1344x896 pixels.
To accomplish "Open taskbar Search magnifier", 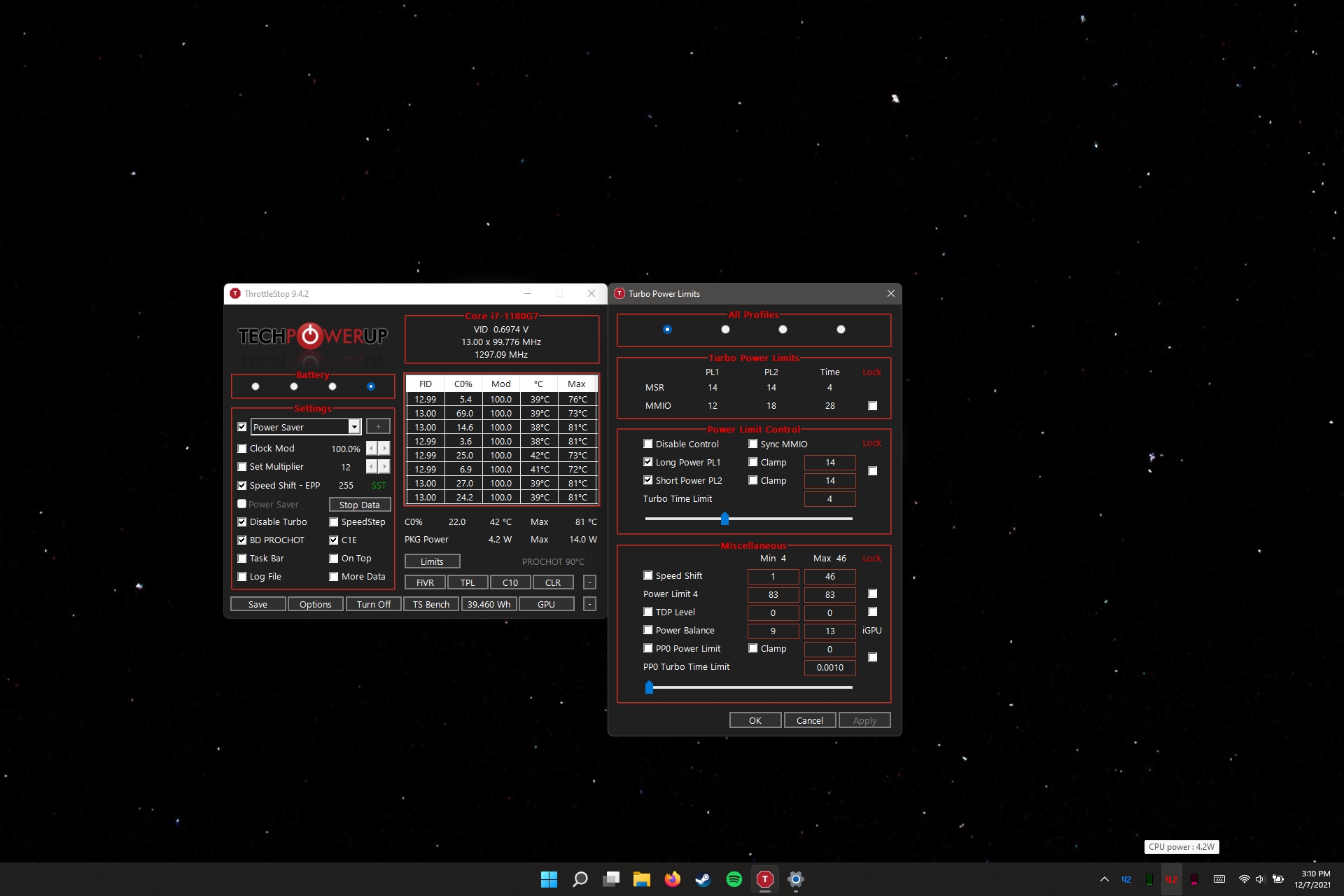I will [x=580, y=879].
